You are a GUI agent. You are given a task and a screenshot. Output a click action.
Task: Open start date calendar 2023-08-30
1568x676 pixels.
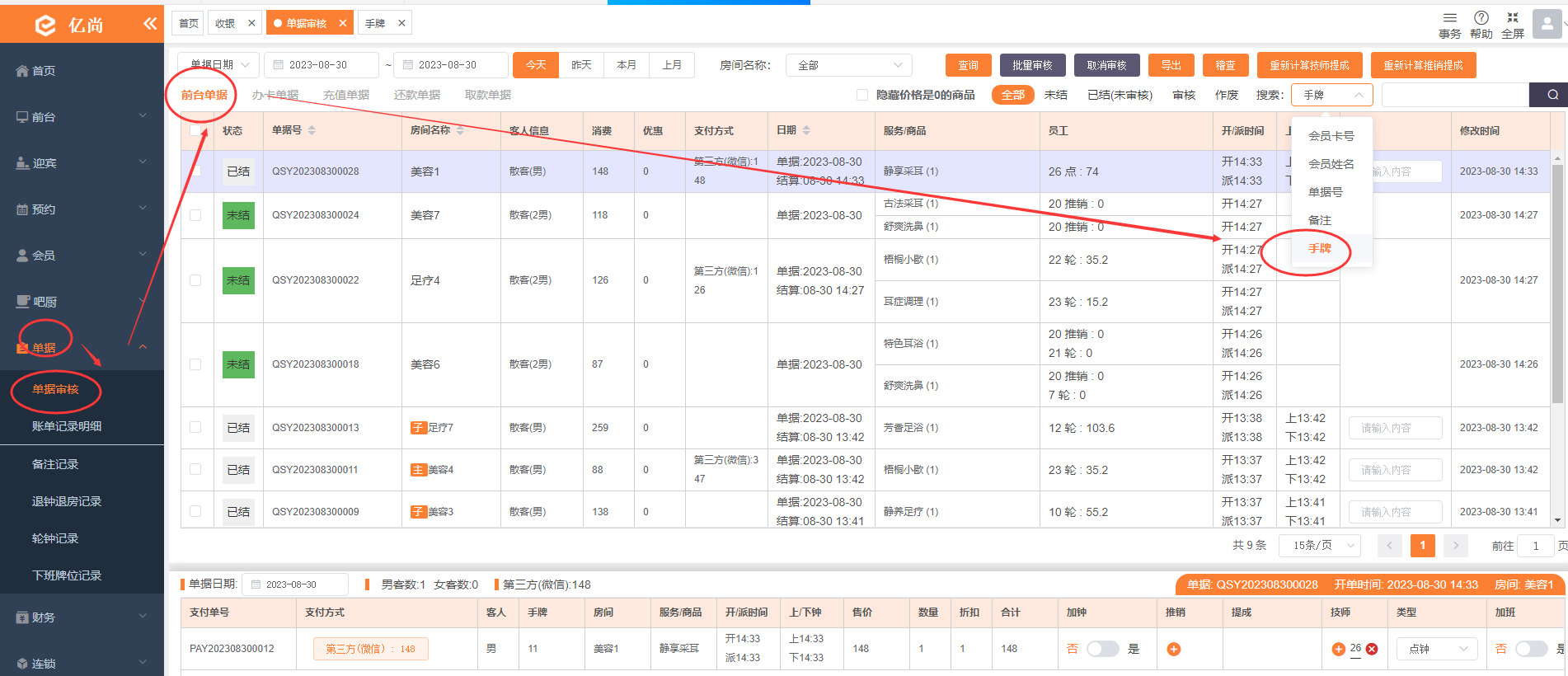(323, 65)
